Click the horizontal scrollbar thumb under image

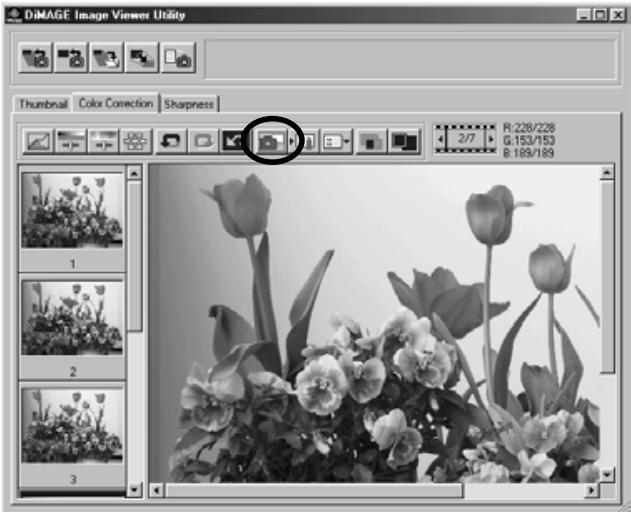click(315, 490)
